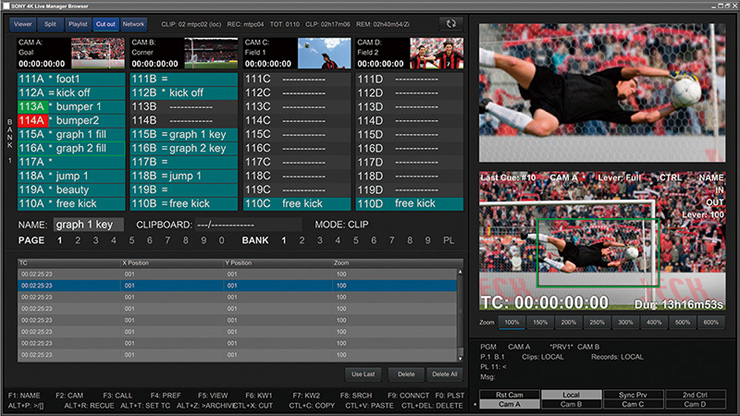Switch to the Playlist tab
This screenshot has height=416, width=740.
coord(79,22)
